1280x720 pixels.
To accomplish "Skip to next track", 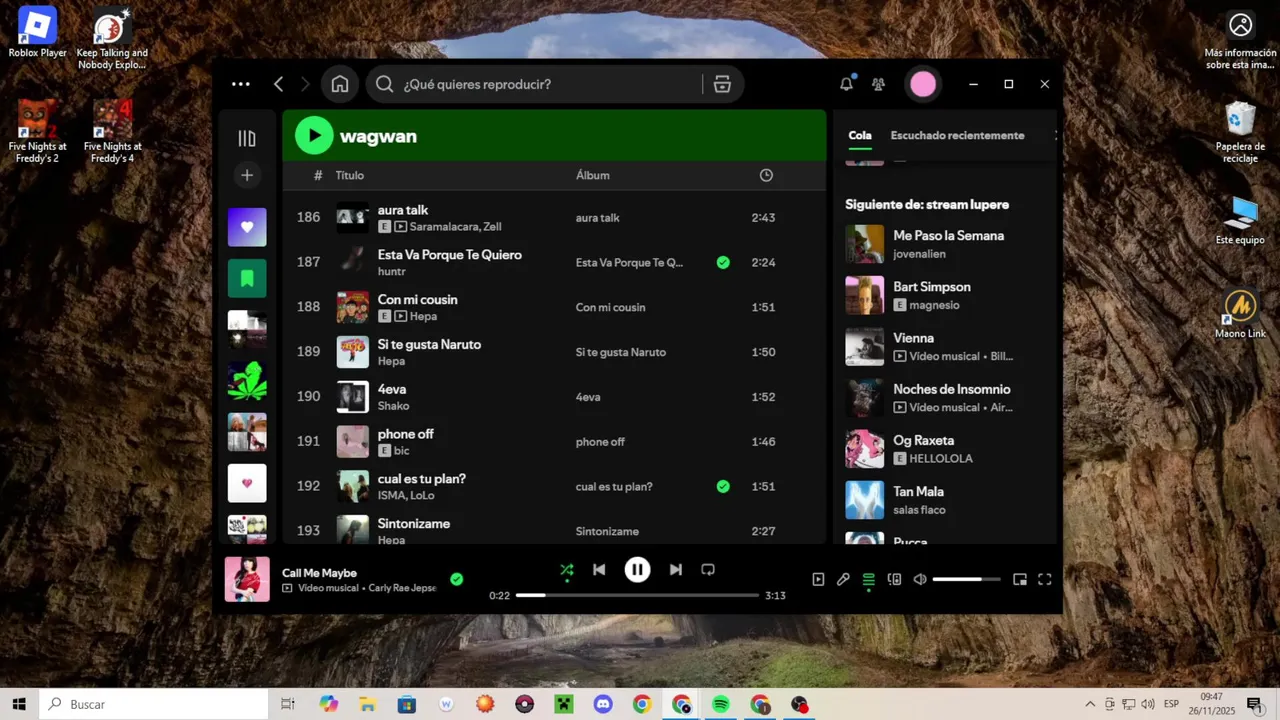I will tap(676, 569).
